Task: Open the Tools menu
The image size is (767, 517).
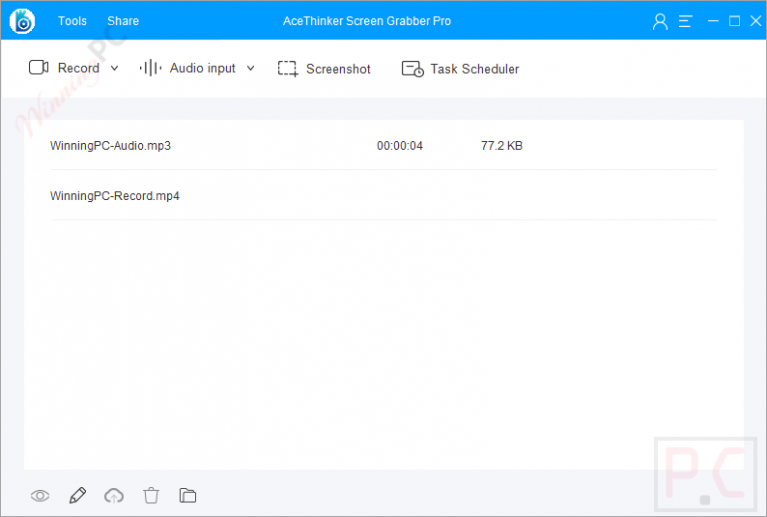Action: (72, 21)
